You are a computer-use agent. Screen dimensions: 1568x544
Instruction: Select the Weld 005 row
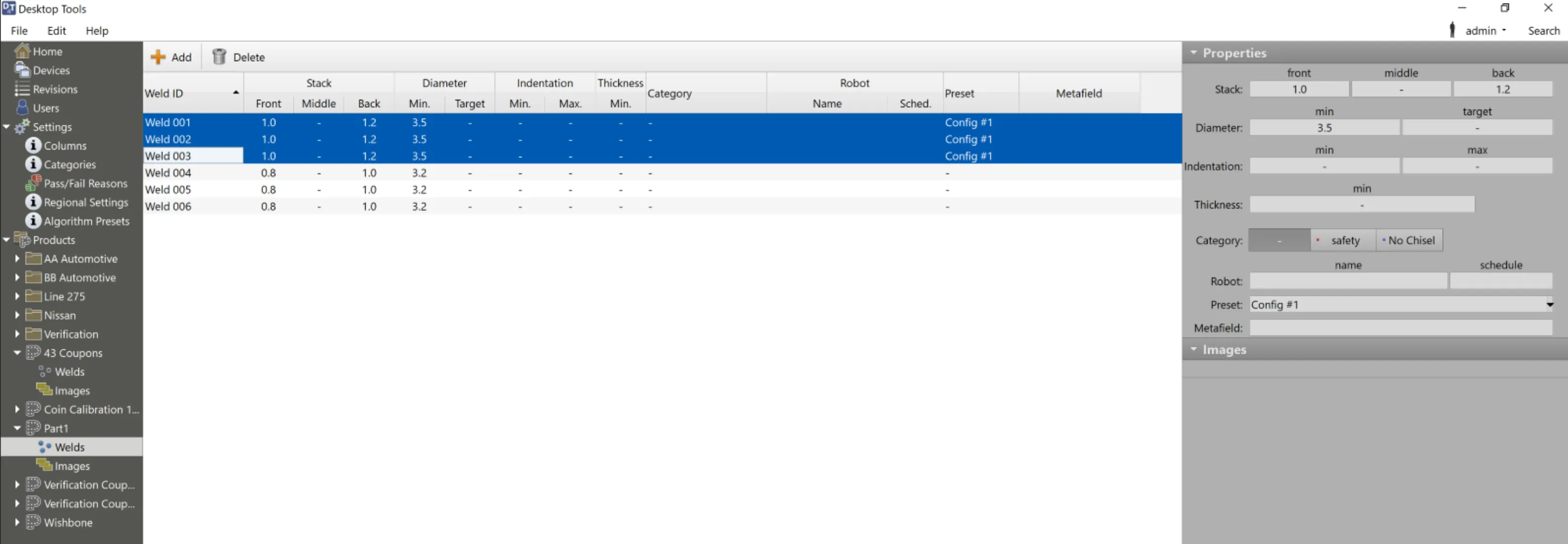click(x=662, y=190)
